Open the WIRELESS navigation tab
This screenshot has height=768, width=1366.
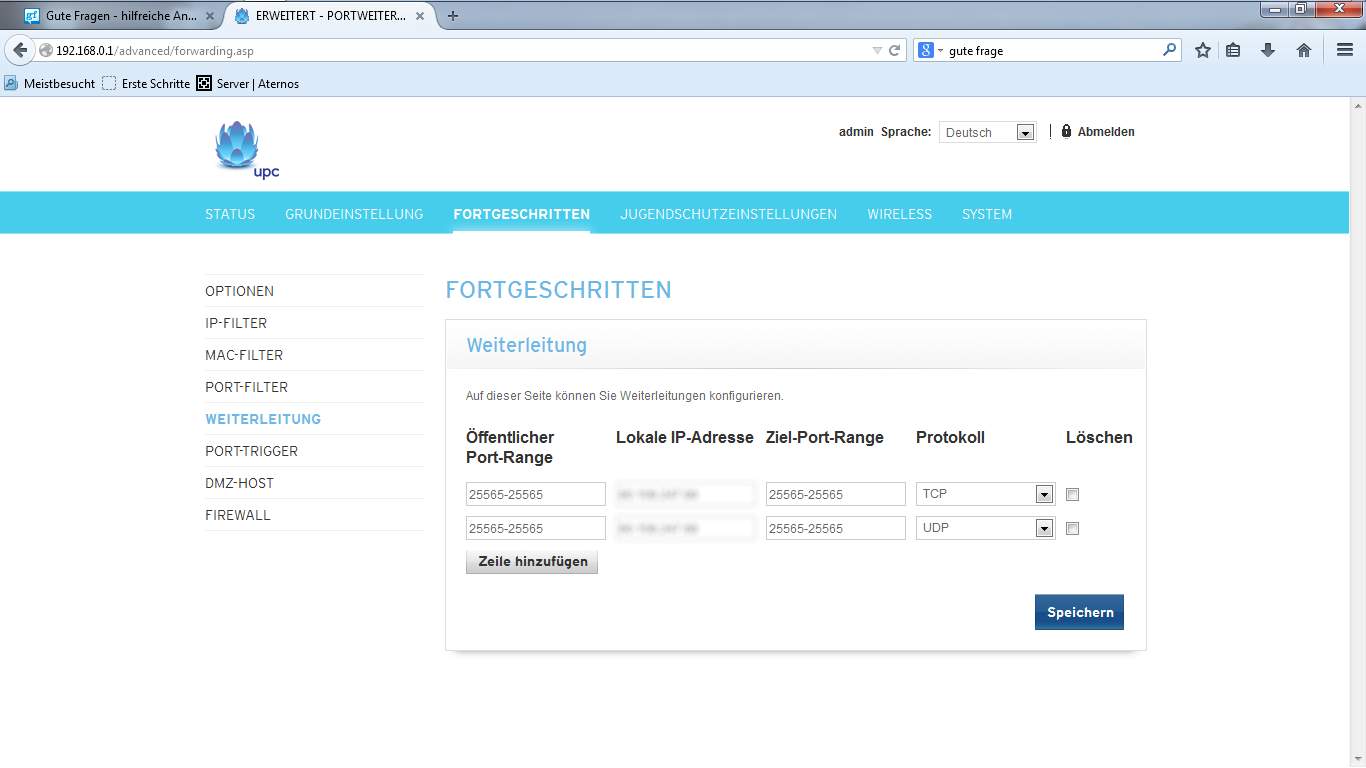(x=899, y=214)
